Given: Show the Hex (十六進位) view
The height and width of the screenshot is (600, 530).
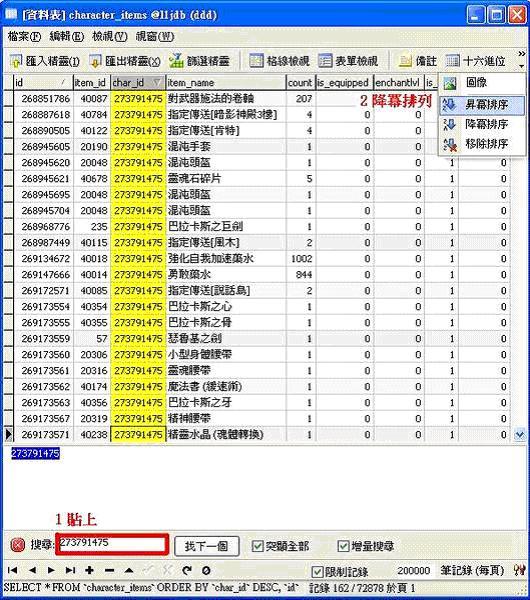Looking at the screenshot, I should pyautogui.click(x=476, y=60).
